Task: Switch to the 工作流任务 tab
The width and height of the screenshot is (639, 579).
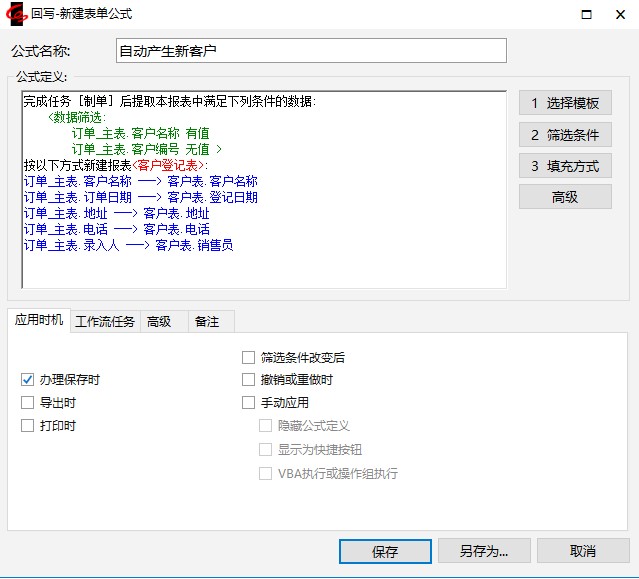Action: click(x=105, y=322)
